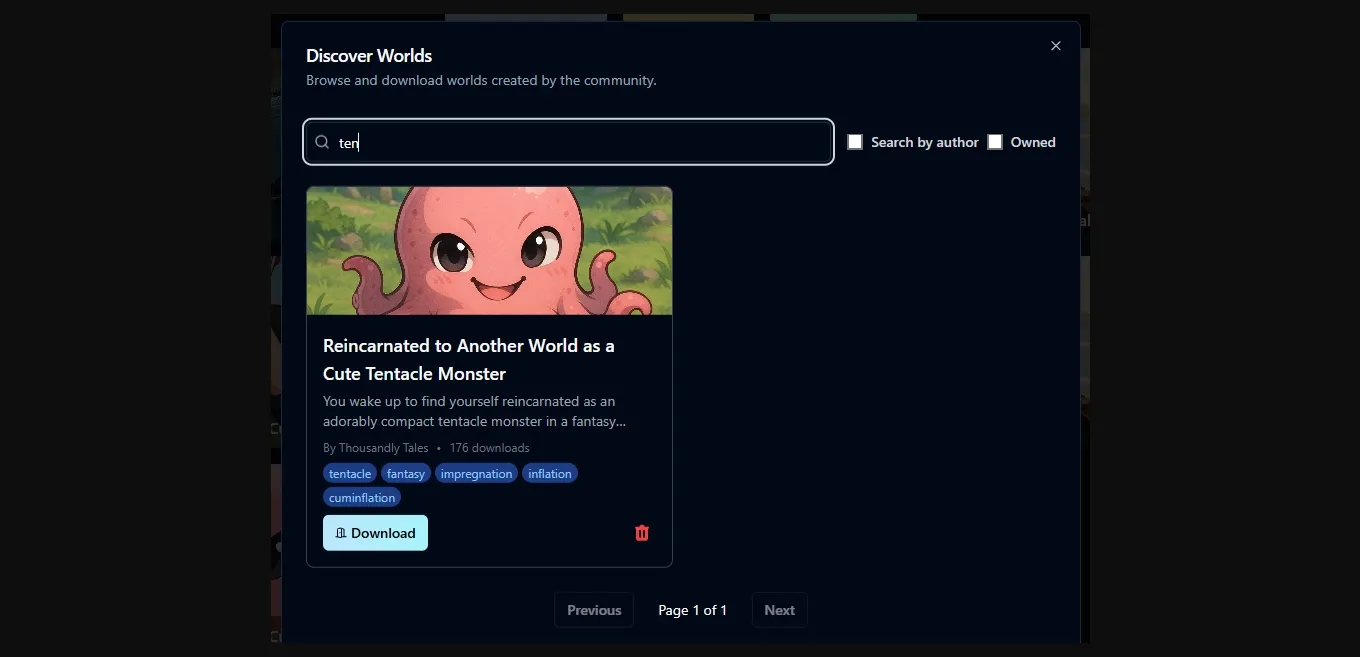Enable the Search by author checkbox
This screenshot has height=657, width=1360.
pyautogui.click(x=855, y=141)
